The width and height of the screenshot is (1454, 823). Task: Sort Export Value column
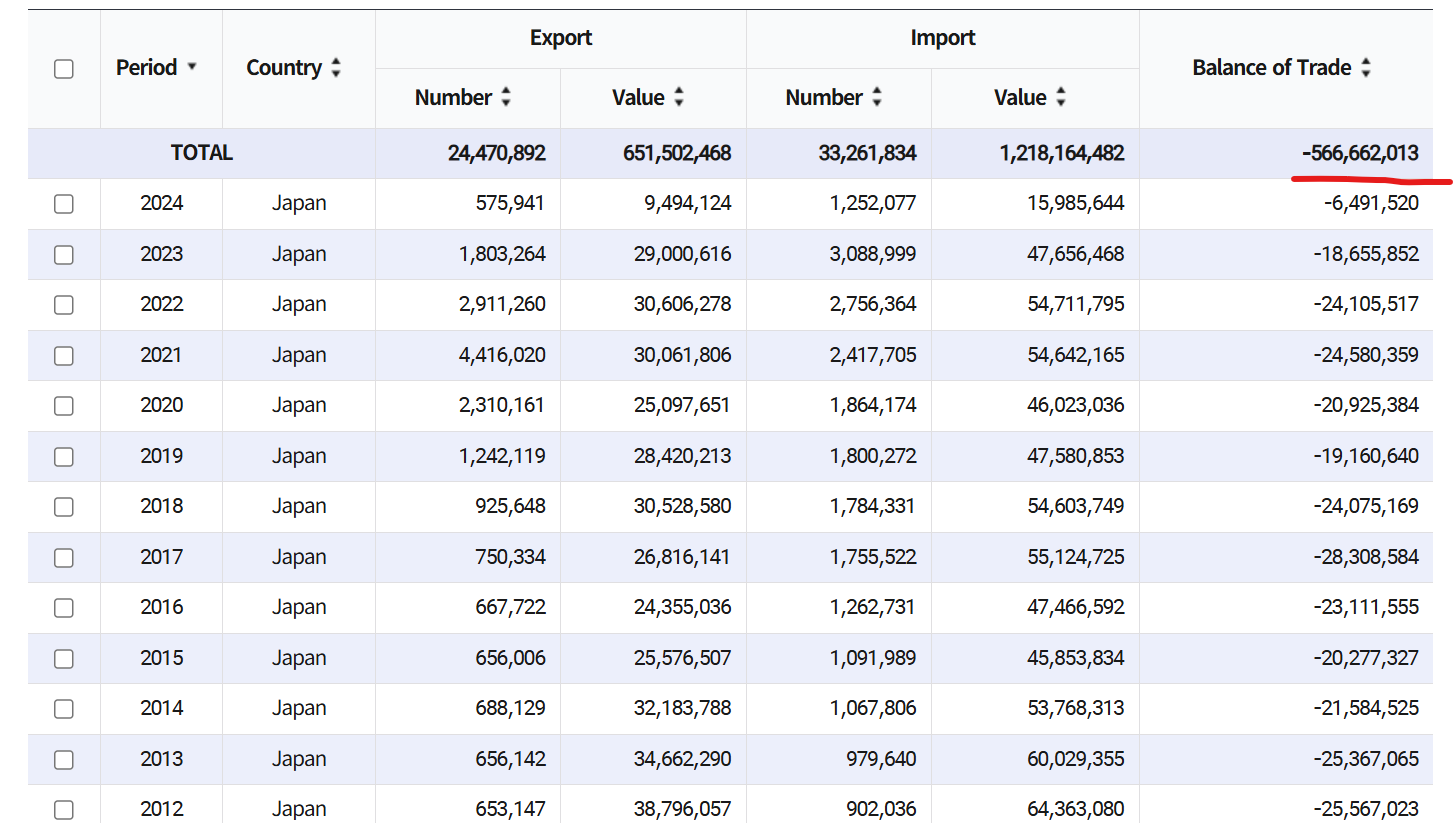click(x=679, y=97)
